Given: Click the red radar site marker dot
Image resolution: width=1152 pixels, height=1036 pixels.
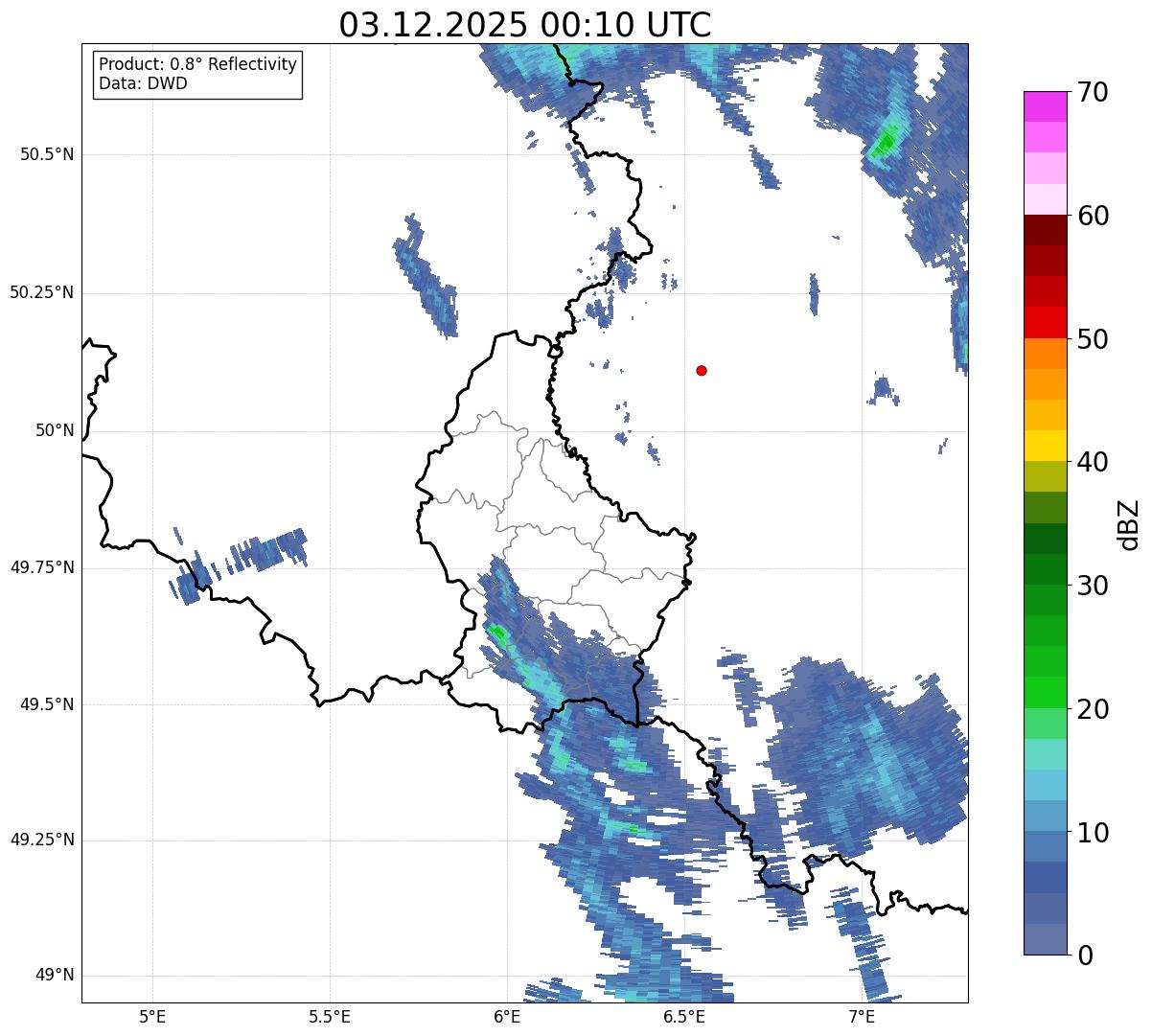Looking at the screenshot, I should coord(702,370).
